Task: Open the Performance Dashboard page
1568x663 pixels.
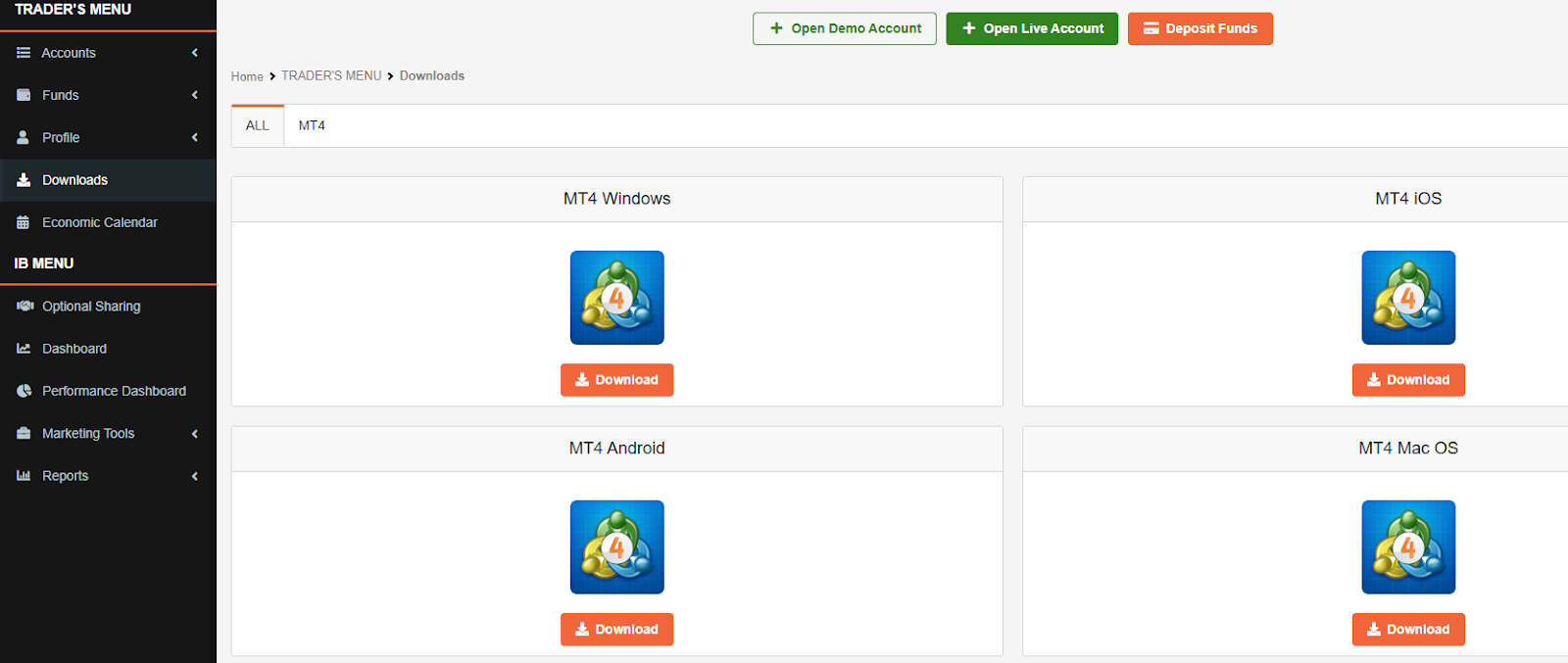Action: tap(108, 391)
